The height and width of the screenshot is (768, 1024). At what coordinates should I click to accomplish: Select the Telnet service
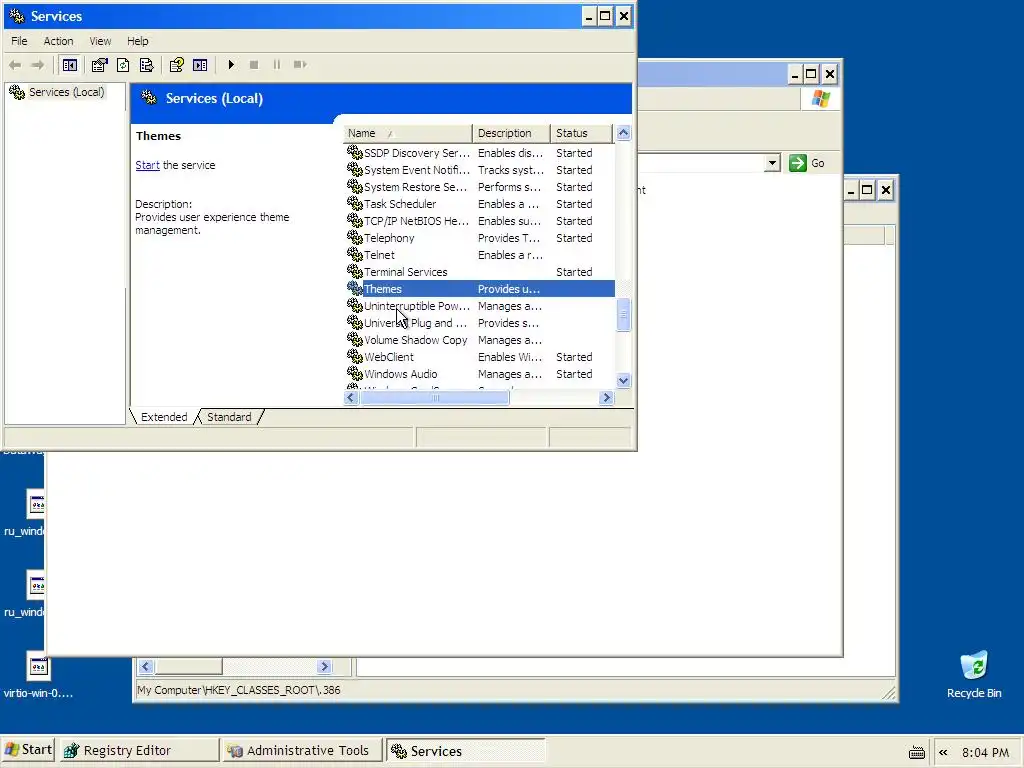pyautogui.click(x=379, y=255)
